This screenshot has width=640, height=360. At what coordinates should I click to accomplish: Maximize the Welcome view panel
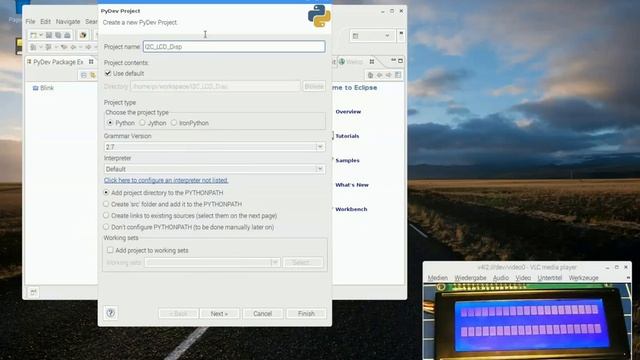point(400,60)
